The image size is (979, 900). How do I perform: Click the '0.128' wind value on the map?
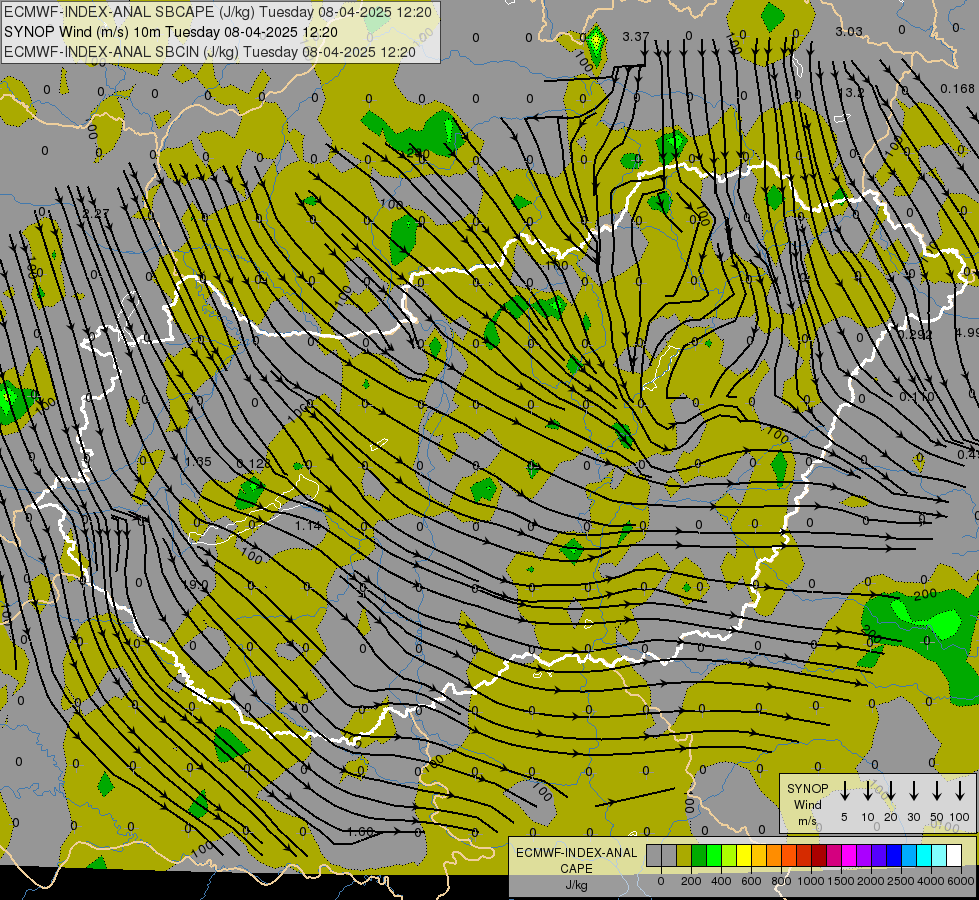coord(254,464)
